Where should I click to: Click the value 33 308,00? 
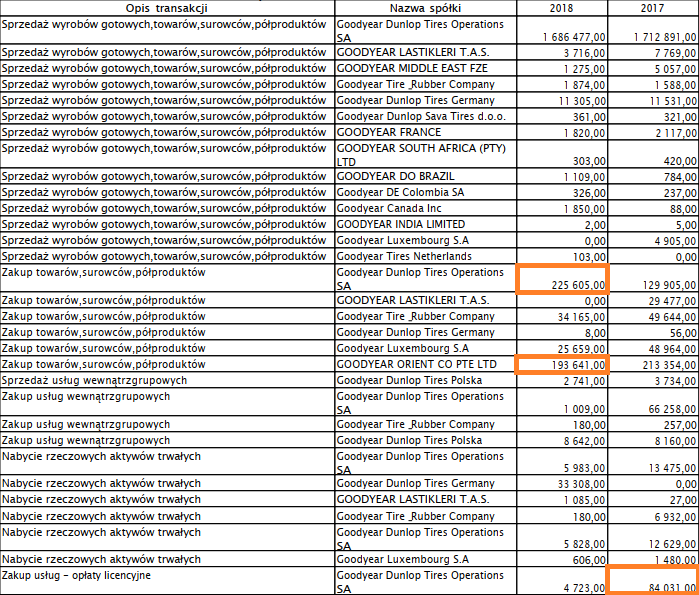coord(582,484)
